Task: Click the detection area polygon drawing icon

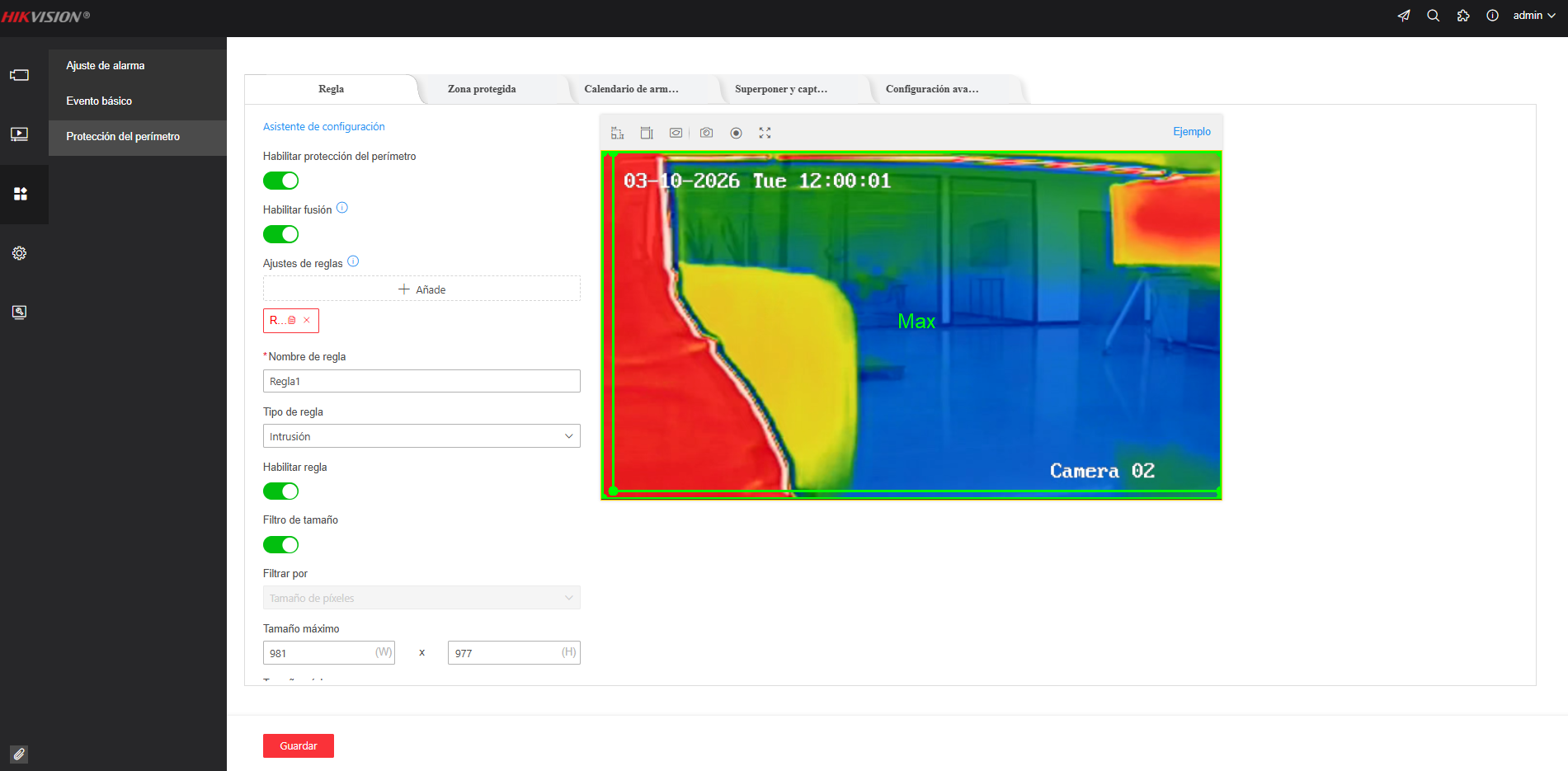Action: (676, 133)
